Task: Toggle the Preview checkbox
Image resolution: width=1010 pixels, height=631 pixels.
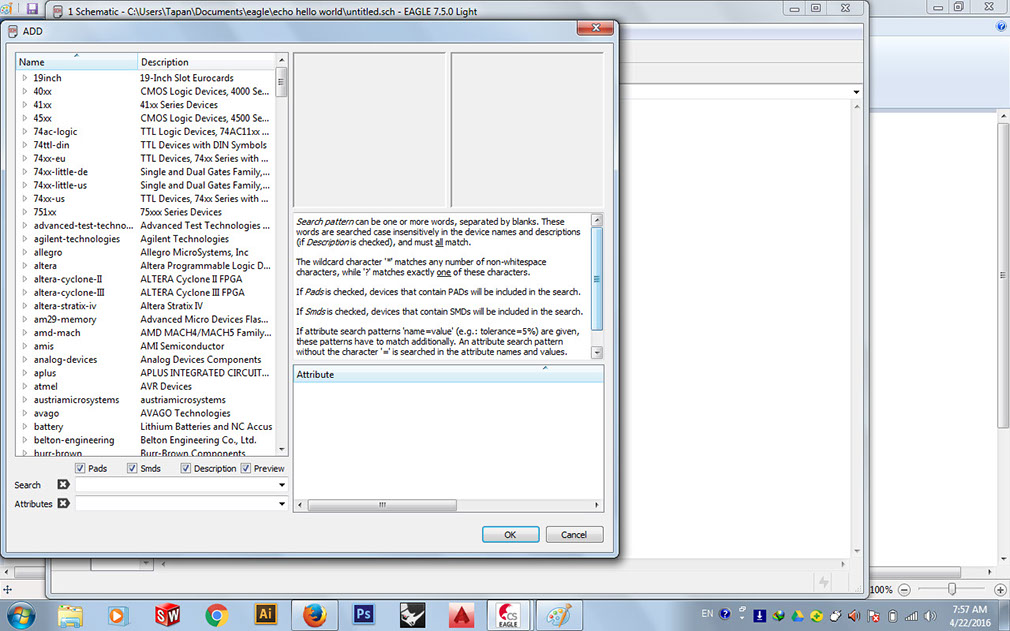Action: pyautogui.click(x=245, y=468)
